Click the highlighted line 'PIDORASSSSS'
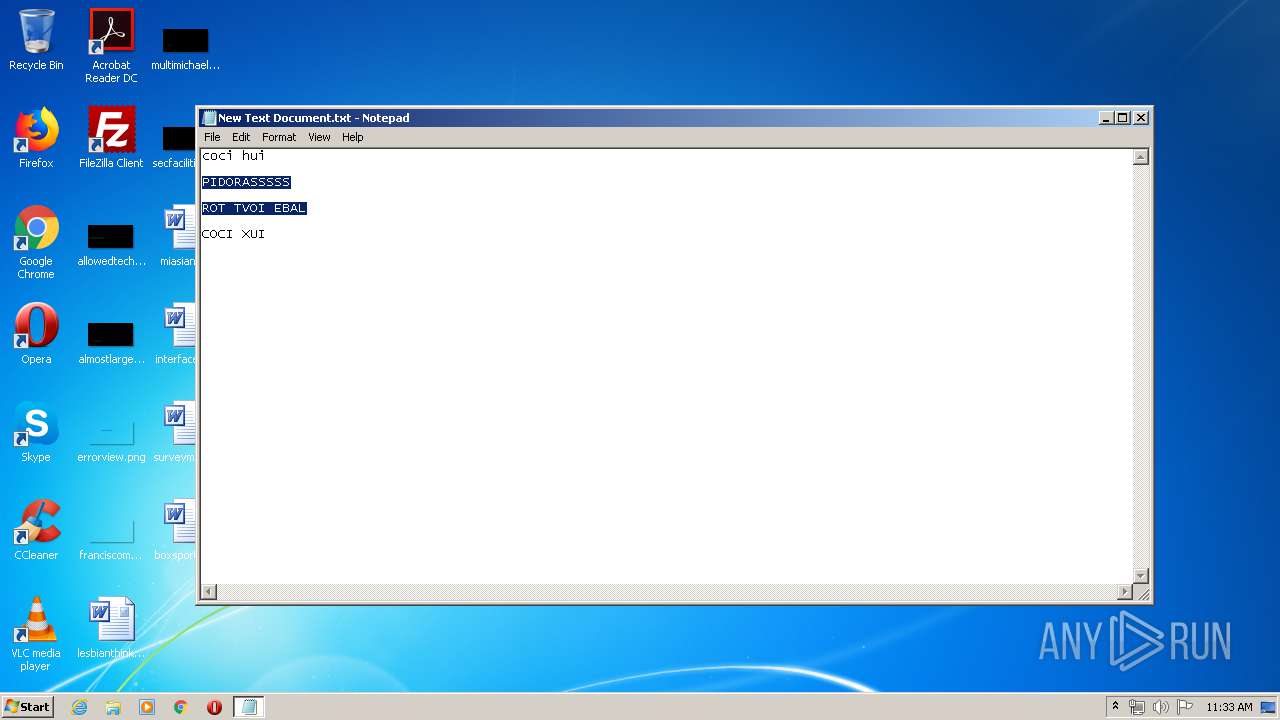This screenshot has height=720, width=1280. pos(246,182)
